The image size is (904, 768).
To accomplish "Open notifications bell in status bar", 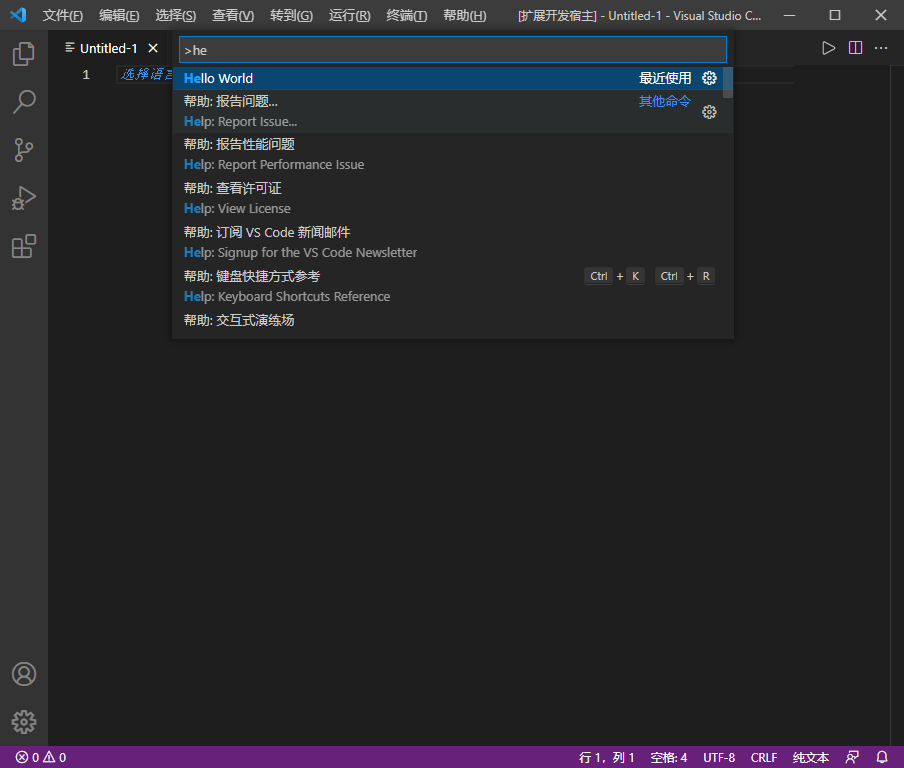I will click(x=882, y=757).
